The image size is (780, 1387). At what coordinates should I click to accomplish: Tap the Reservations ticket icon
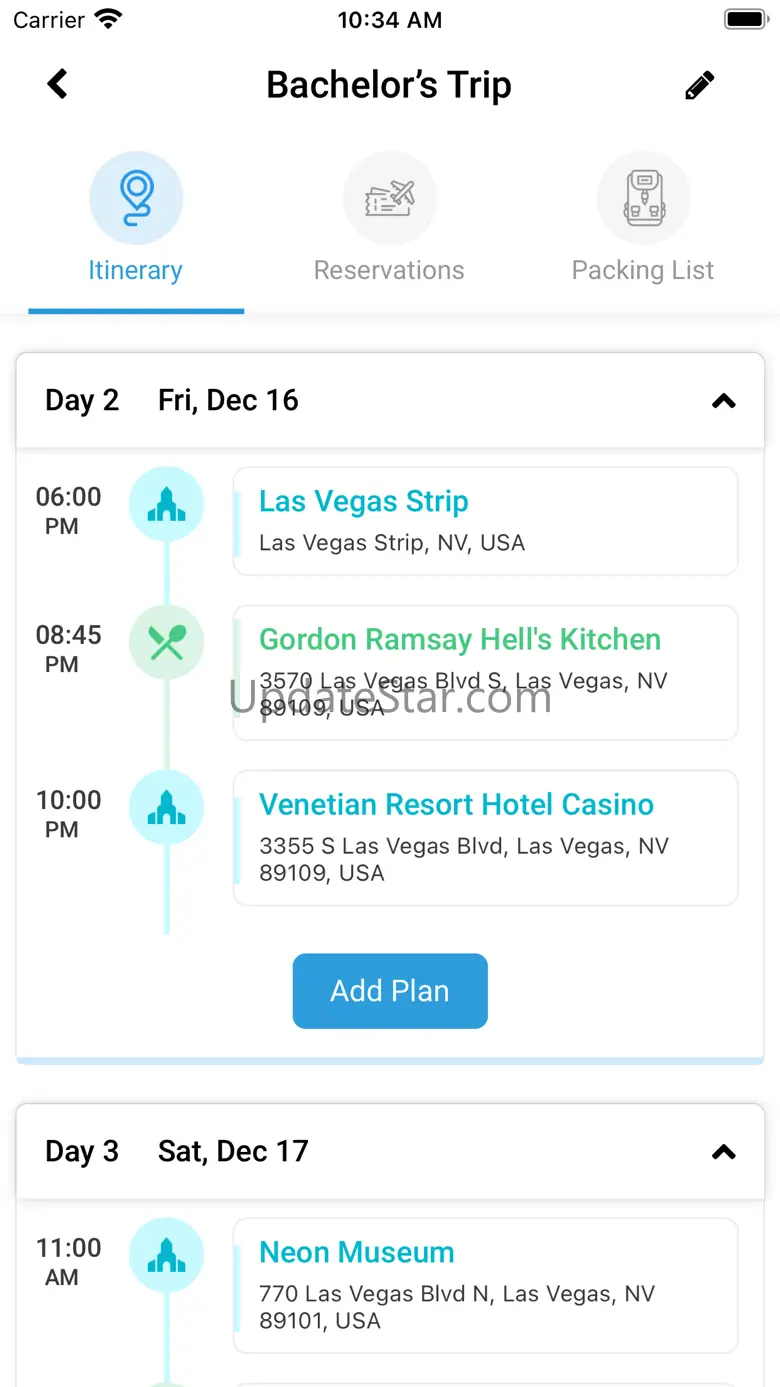click(389, 197)
